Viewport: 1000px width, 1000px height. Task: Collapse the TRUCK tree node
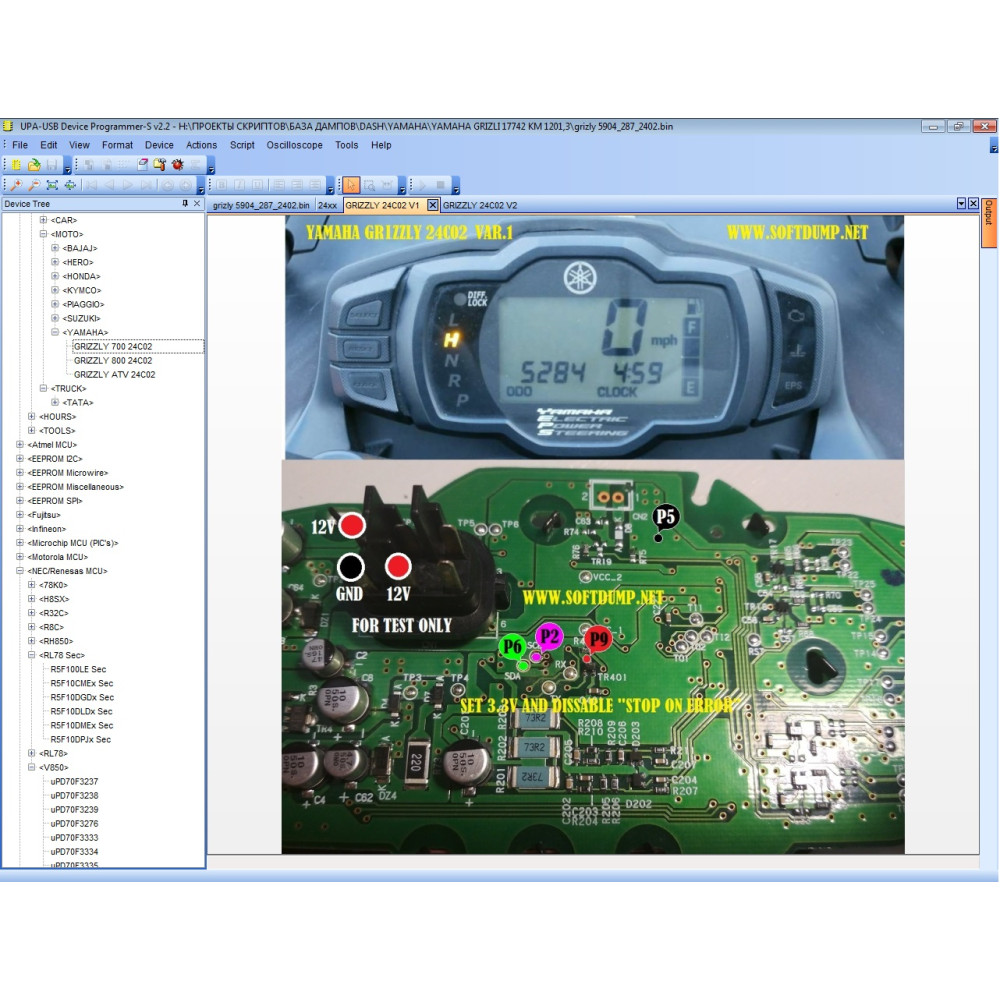pyautogui.click(x=43, y=388)
